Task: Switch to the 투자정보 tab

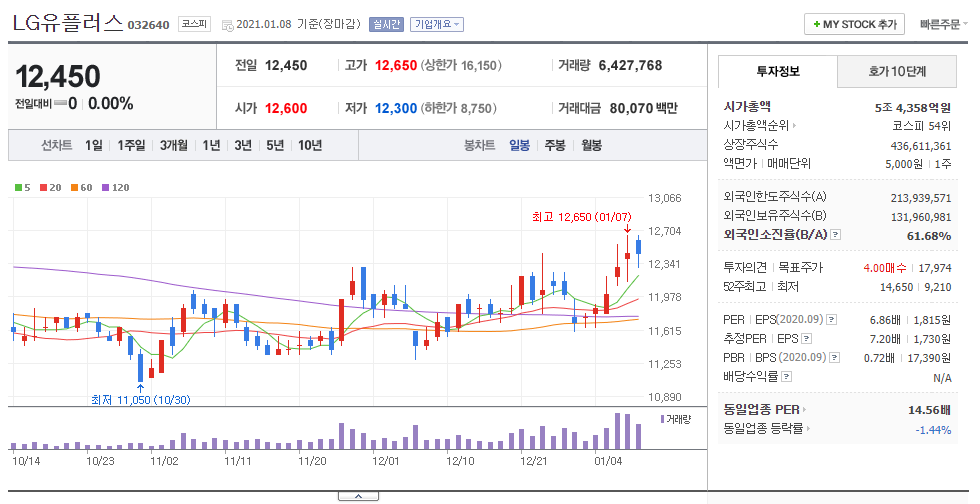Action: pos(778,71)
